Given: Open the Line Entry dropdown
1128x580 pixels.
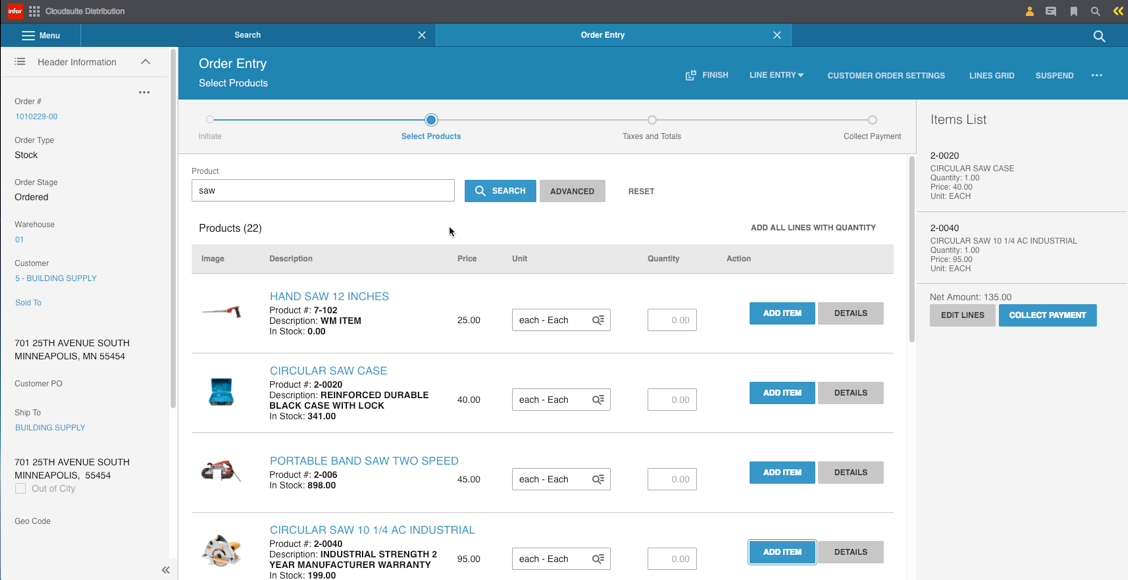Looking at the screenshot, I should pyautogui.click(x=777, y=75).
